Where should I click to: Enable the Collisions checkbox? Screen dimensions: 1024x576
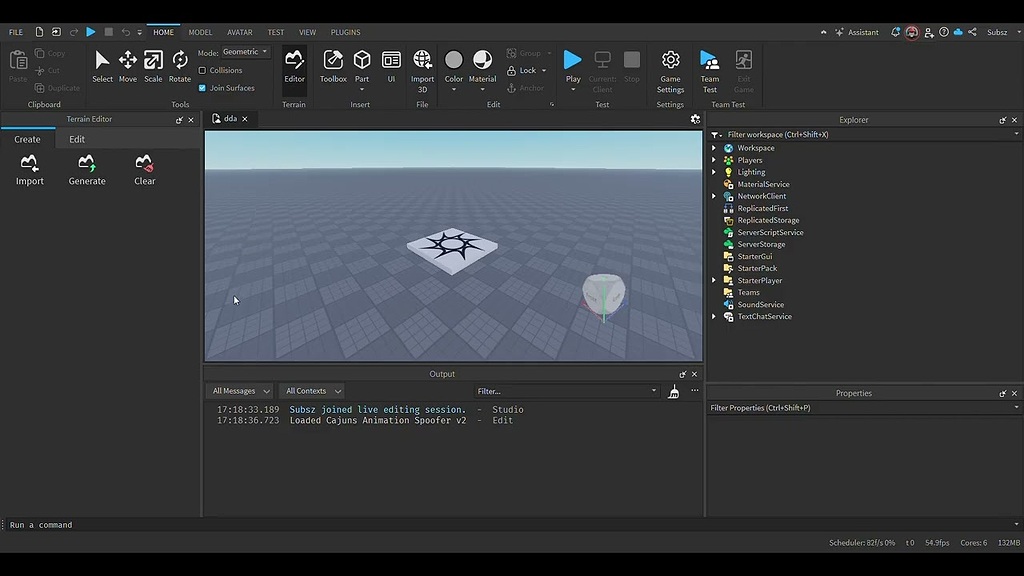(202, 71)
